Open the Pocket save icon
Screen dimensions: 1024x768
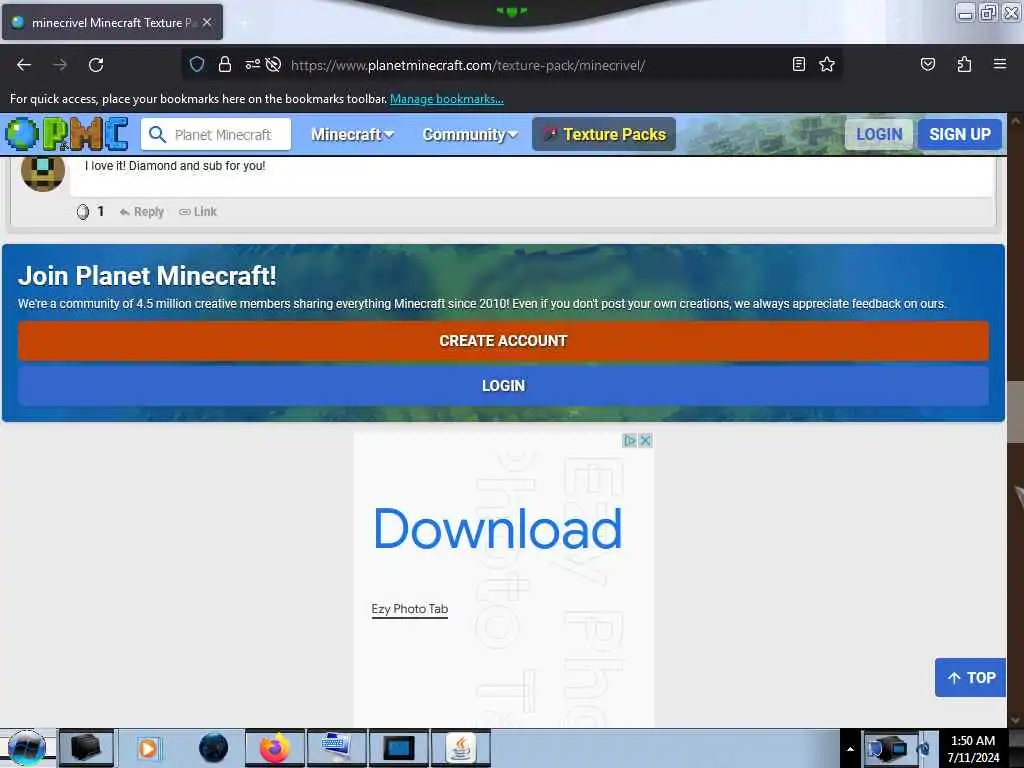click(x=927, y=64)
